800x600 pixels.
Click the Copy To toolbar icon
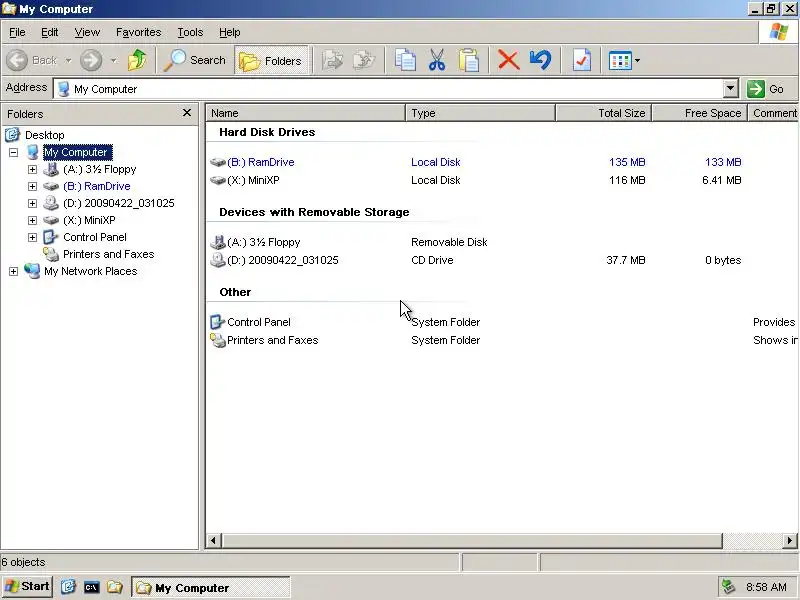(364, 60)
